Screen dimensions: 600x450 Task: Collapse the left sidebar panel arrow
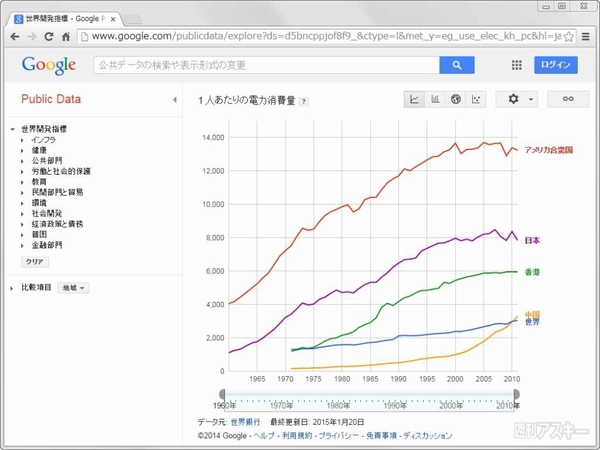click(x=175, y=100)
